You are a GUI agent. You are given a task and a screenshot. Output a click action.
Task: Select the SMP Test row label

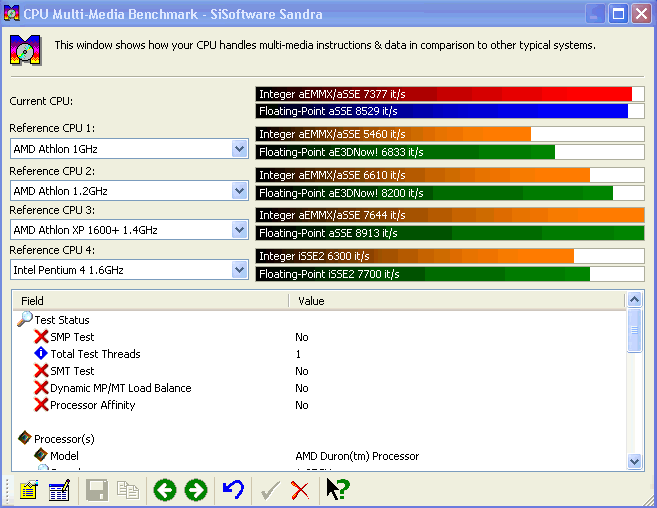(72, 337)
